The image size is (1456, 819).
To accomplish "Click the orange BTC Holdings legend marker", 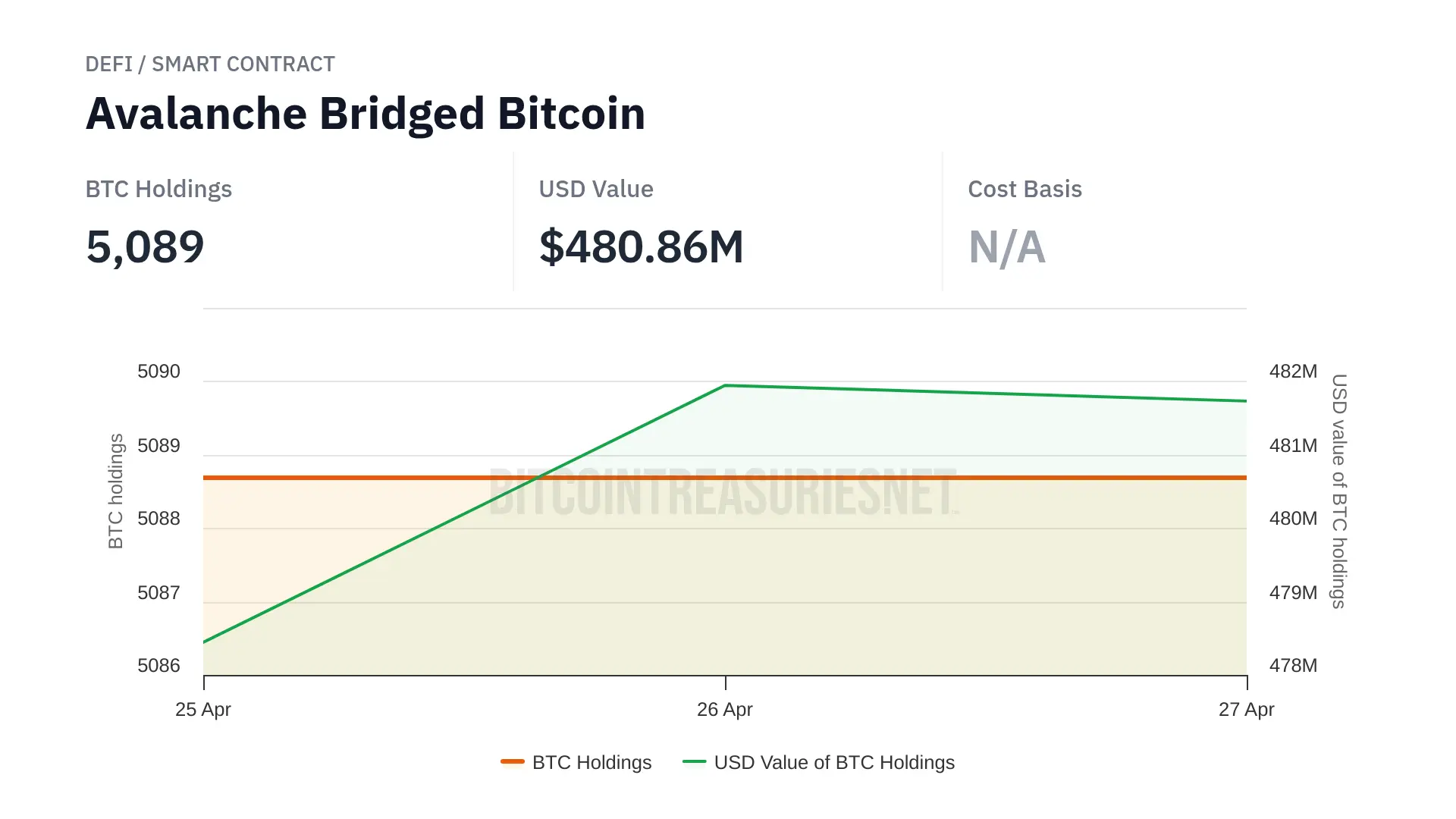I will pos(513,761).
